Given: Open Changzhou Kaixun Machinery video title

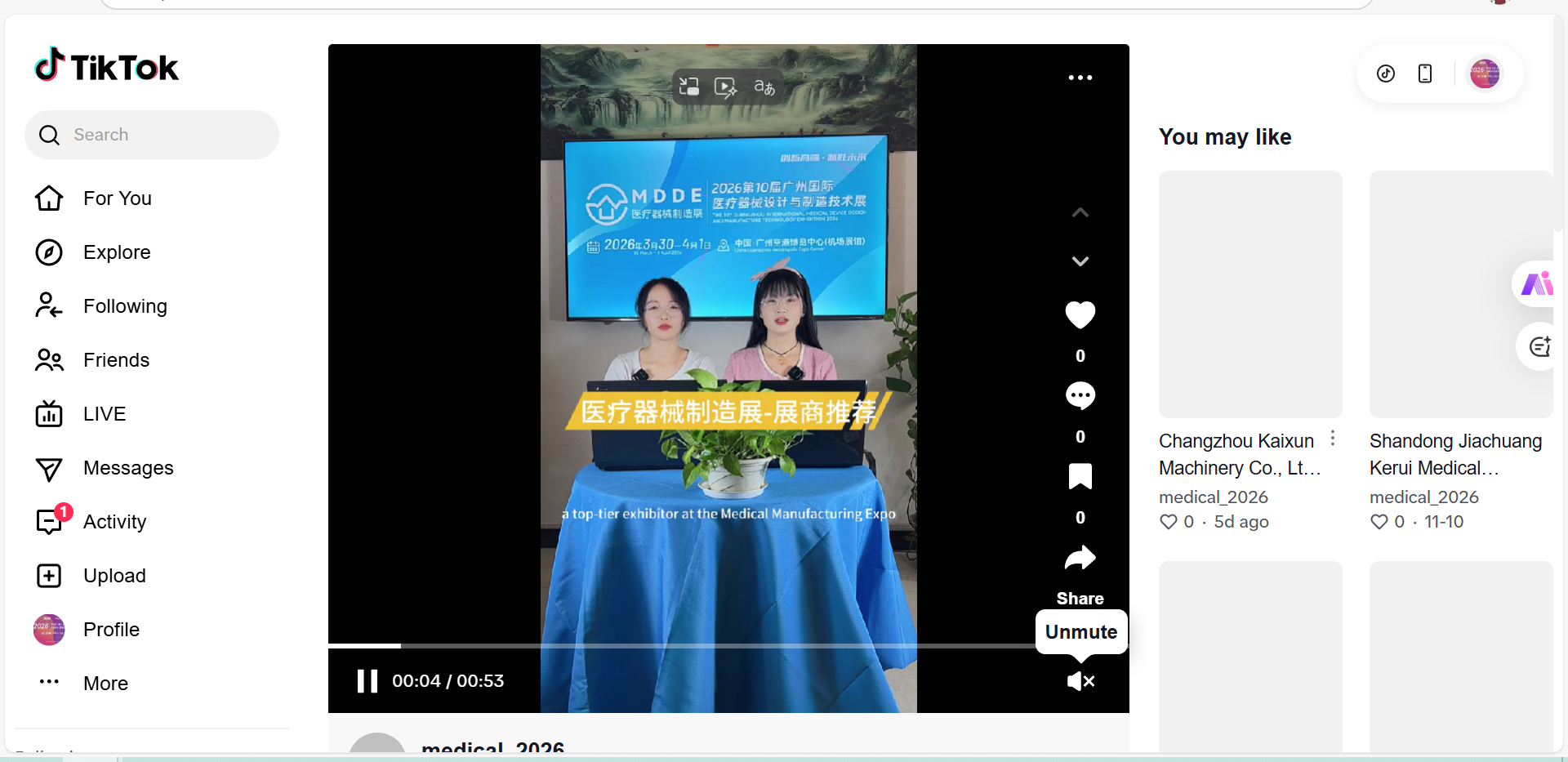Looking at the screenshot, I should (1239, 454).
